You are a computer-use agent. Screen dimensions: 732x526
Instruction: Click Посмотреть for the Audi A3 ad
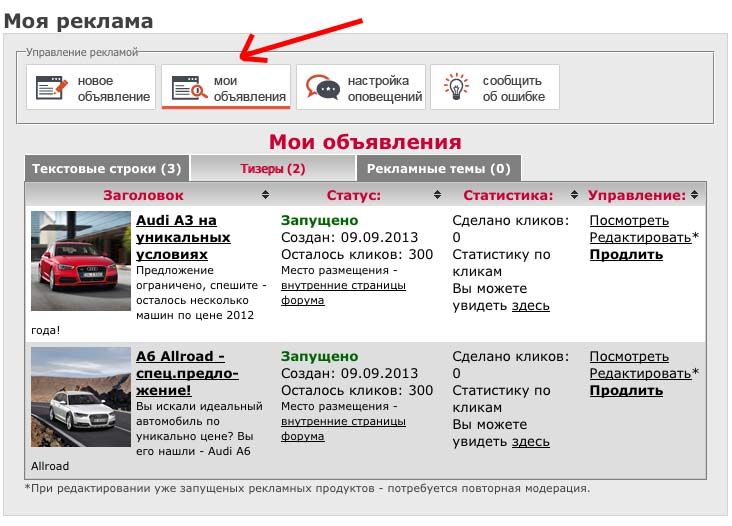pyautogui.click(x=629, y=220)
